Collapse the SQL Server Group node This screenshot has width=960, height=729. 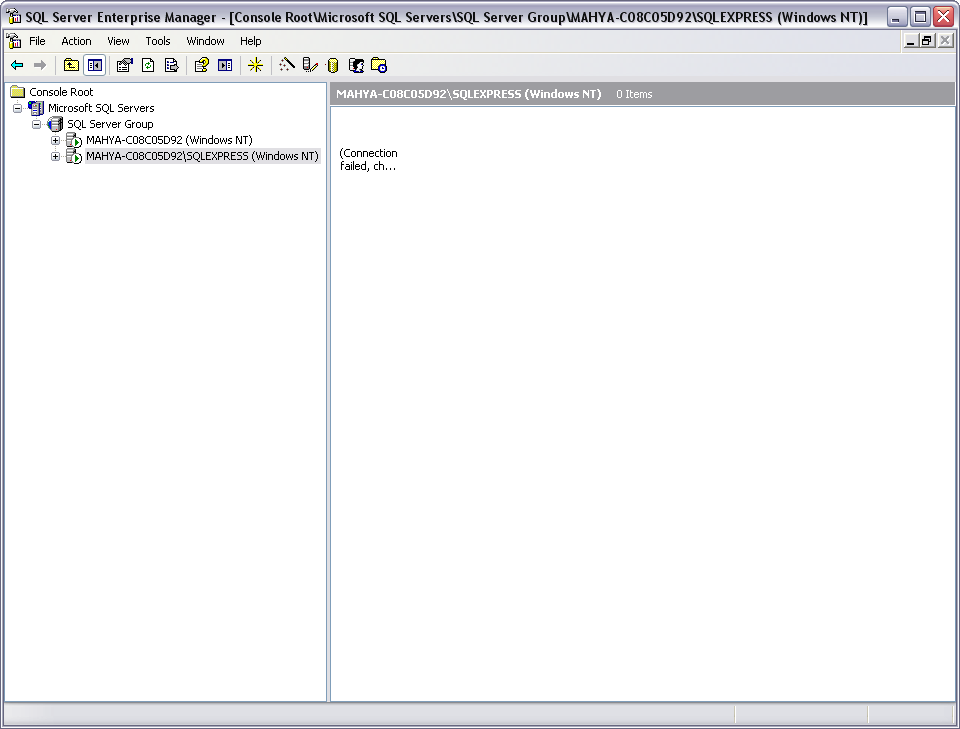tap(37, 124)
